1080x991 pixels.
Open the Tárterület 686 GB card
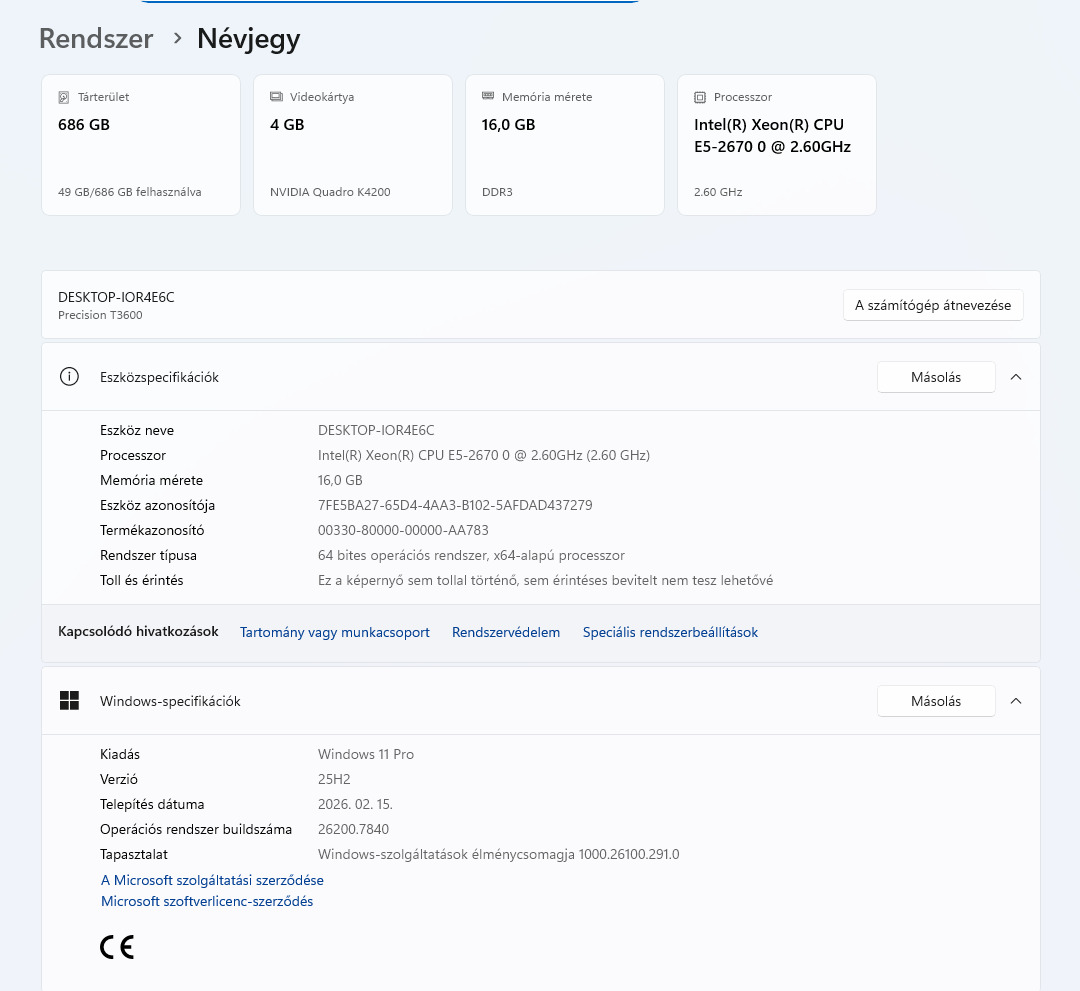pos(141,145)
